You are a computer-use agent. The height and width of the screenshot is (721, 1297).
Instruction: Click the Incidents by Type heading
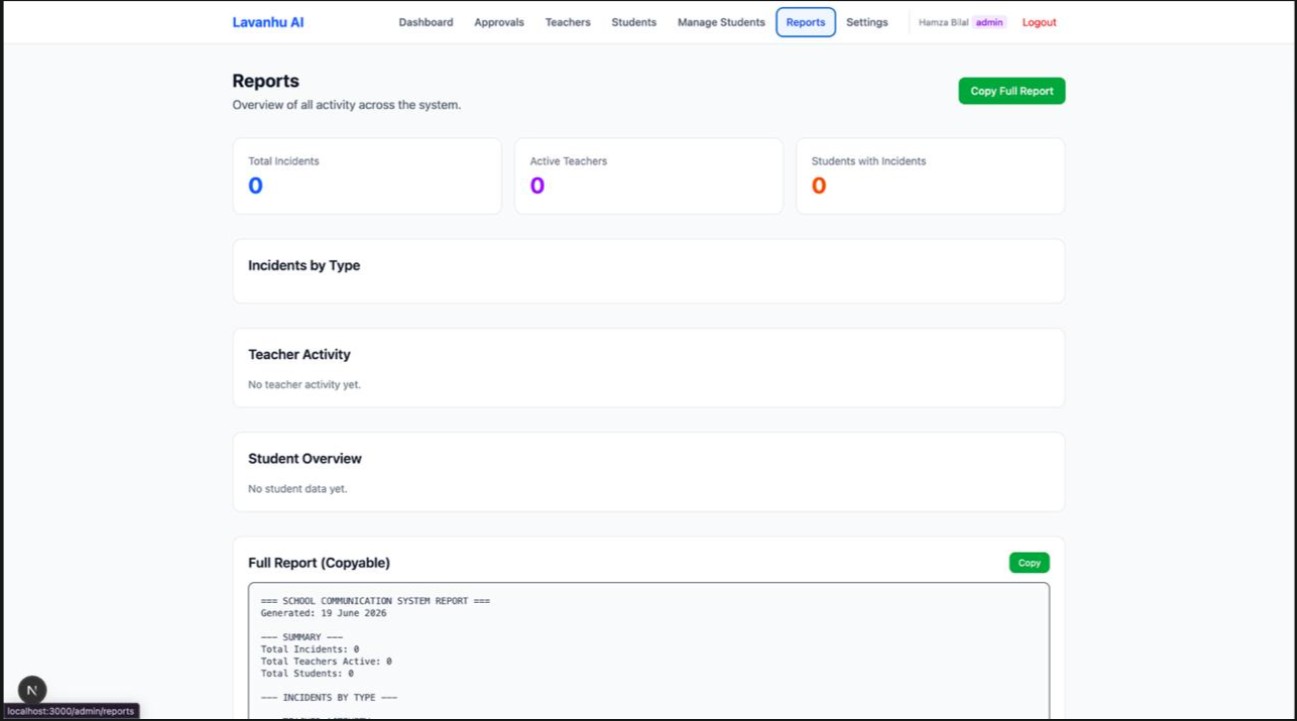tap(304, 265)
